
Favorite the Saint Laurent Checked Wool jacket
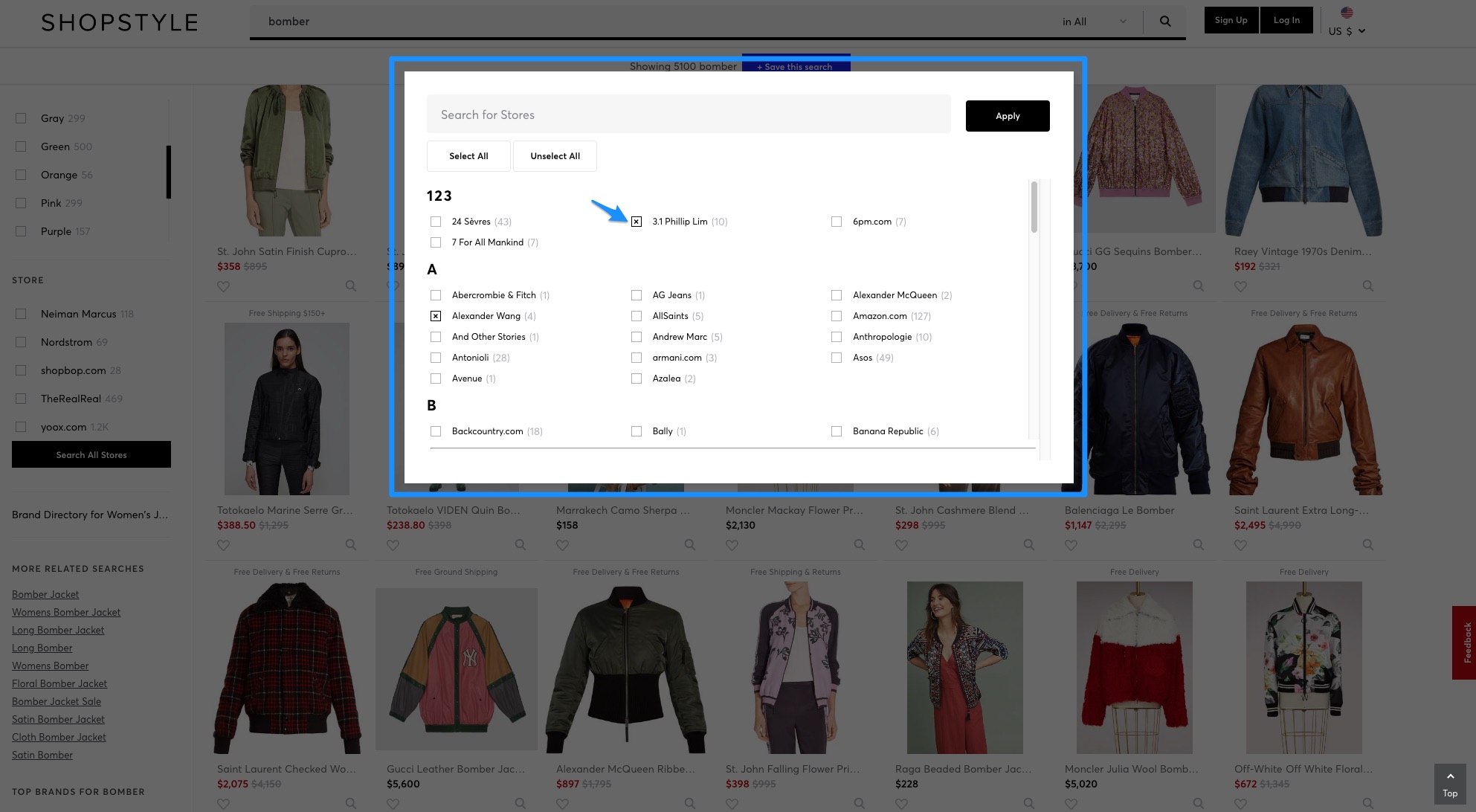click(223, 804)
